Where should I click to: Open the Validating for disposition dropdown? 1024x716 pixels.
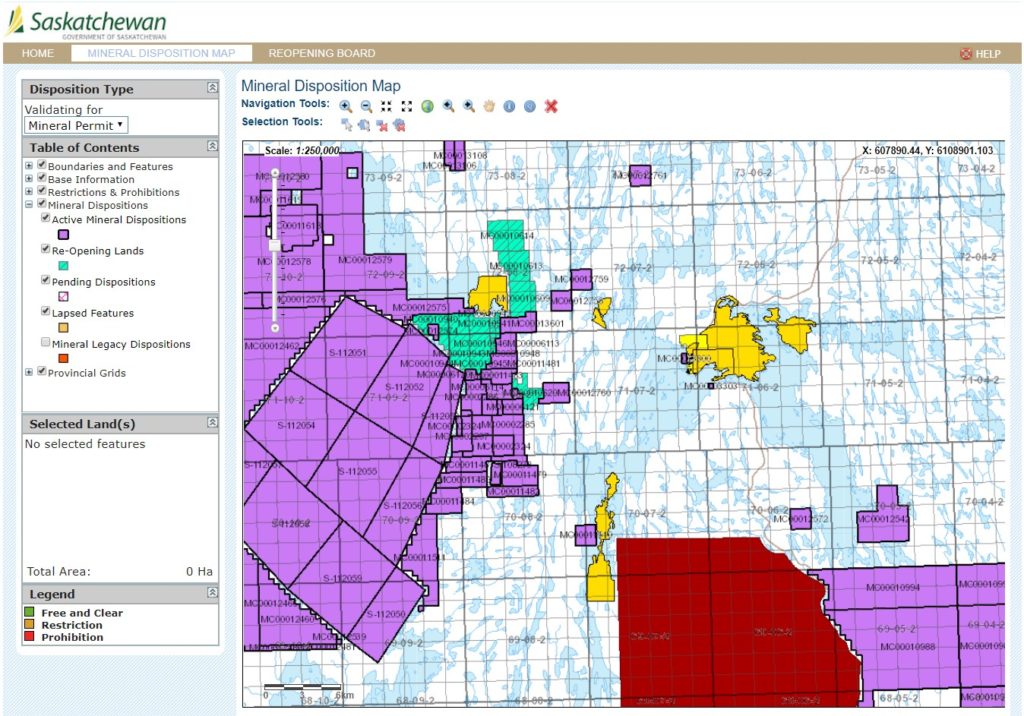click(x=75, y=124)
